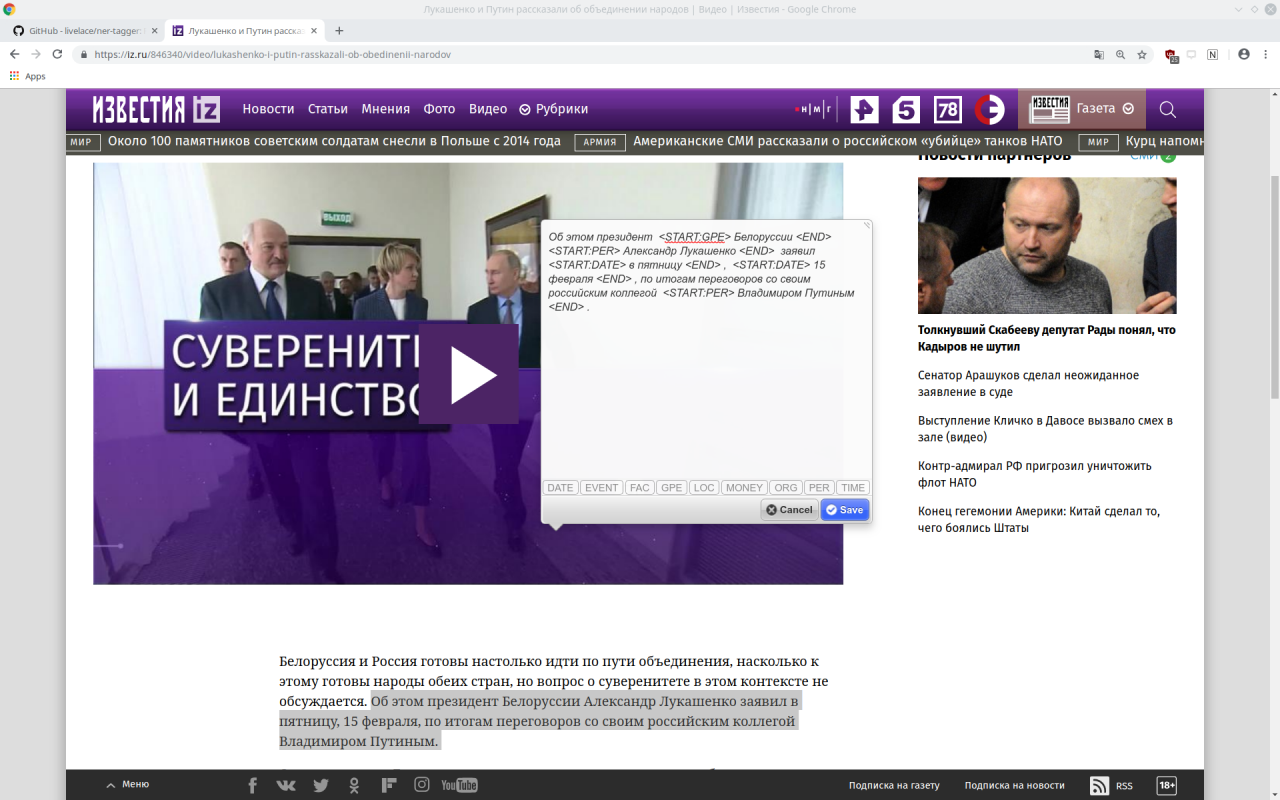
Task: Expand the Рубрики dropdown menu
Action: pos(554,109)
